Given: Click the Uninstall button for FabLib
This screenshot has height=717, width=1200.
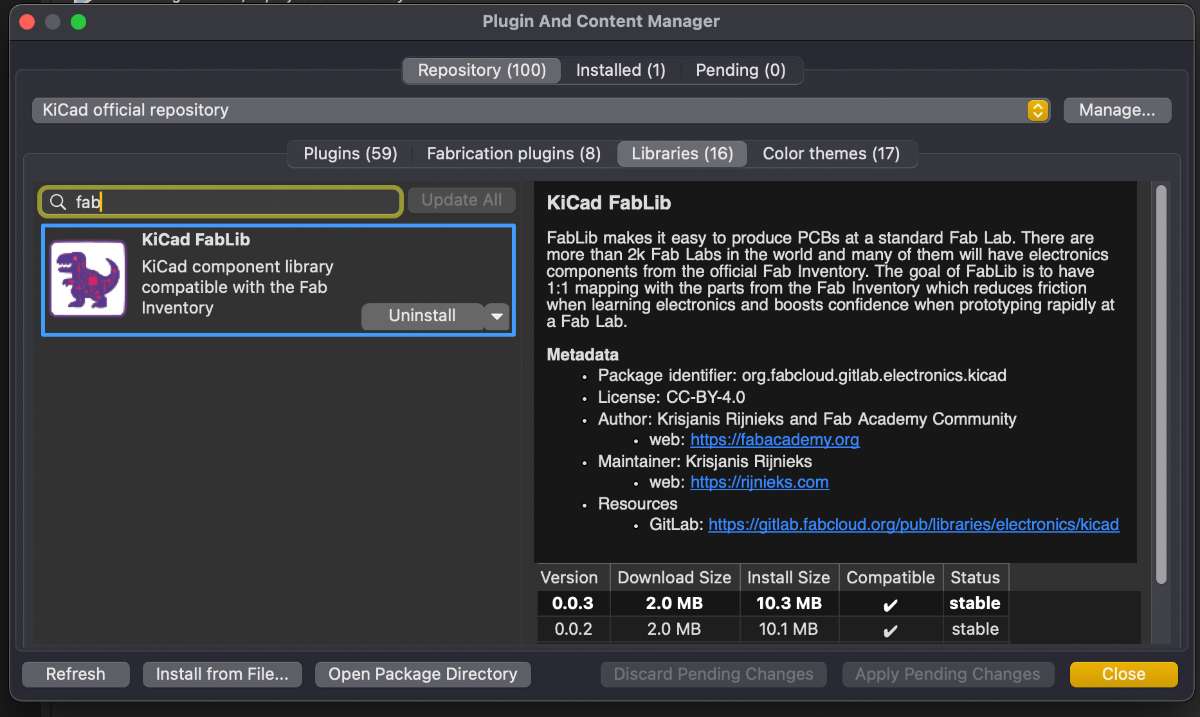Looking at the screenshot, I should tap(421, 316).
